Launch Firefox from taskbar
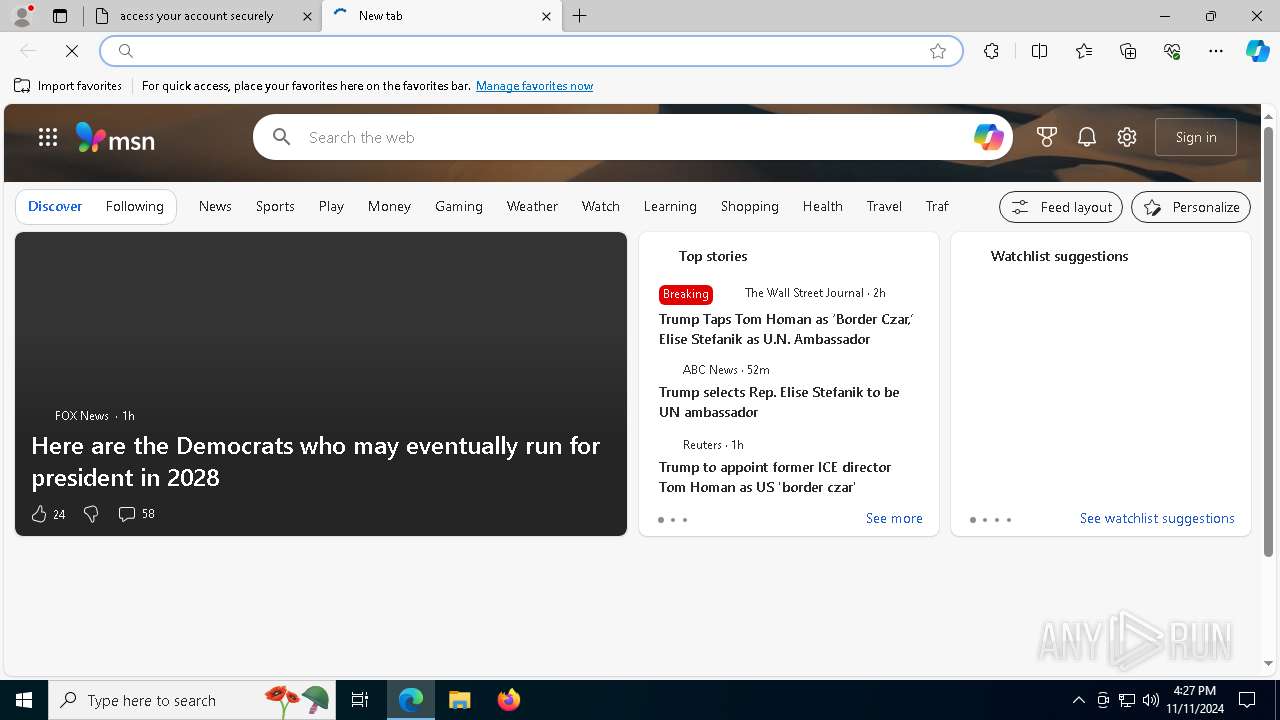The height and width of the screenshot is (720, 1280). [x=508, y=700]
